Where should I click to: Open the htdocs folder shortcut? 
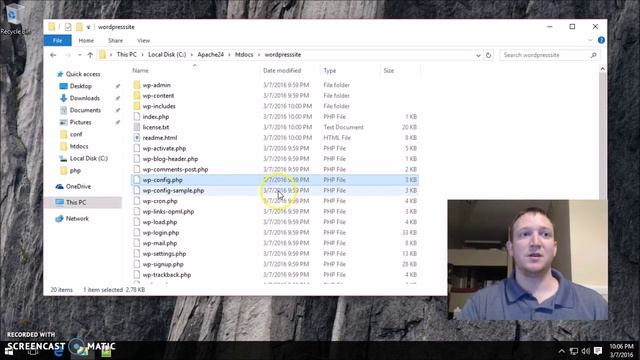tap(78, 146)
